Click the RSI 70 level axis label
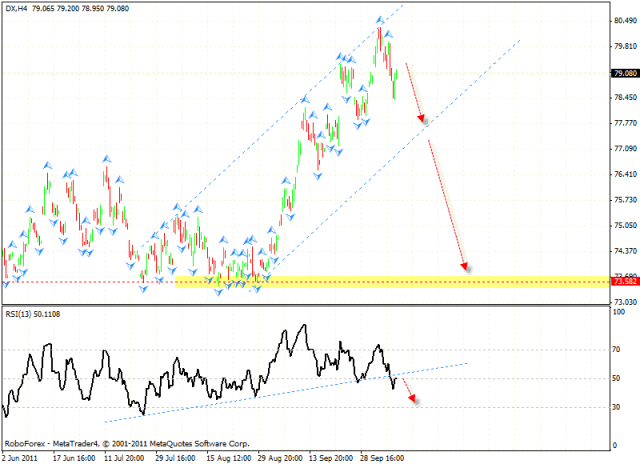The width and height of the screenshot is (640, 464). point(620,350)
